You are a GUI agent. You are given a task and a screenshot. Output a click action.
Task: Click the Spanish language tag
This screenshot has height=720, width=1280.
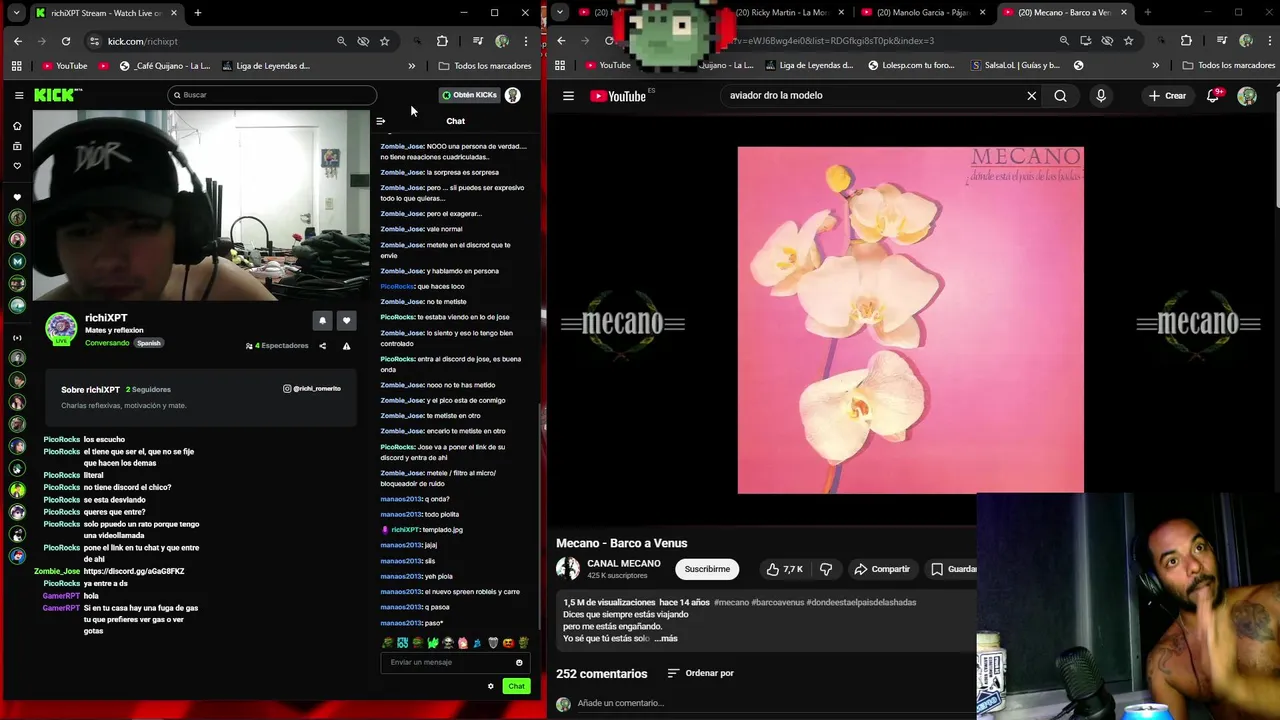pos(149,343)
